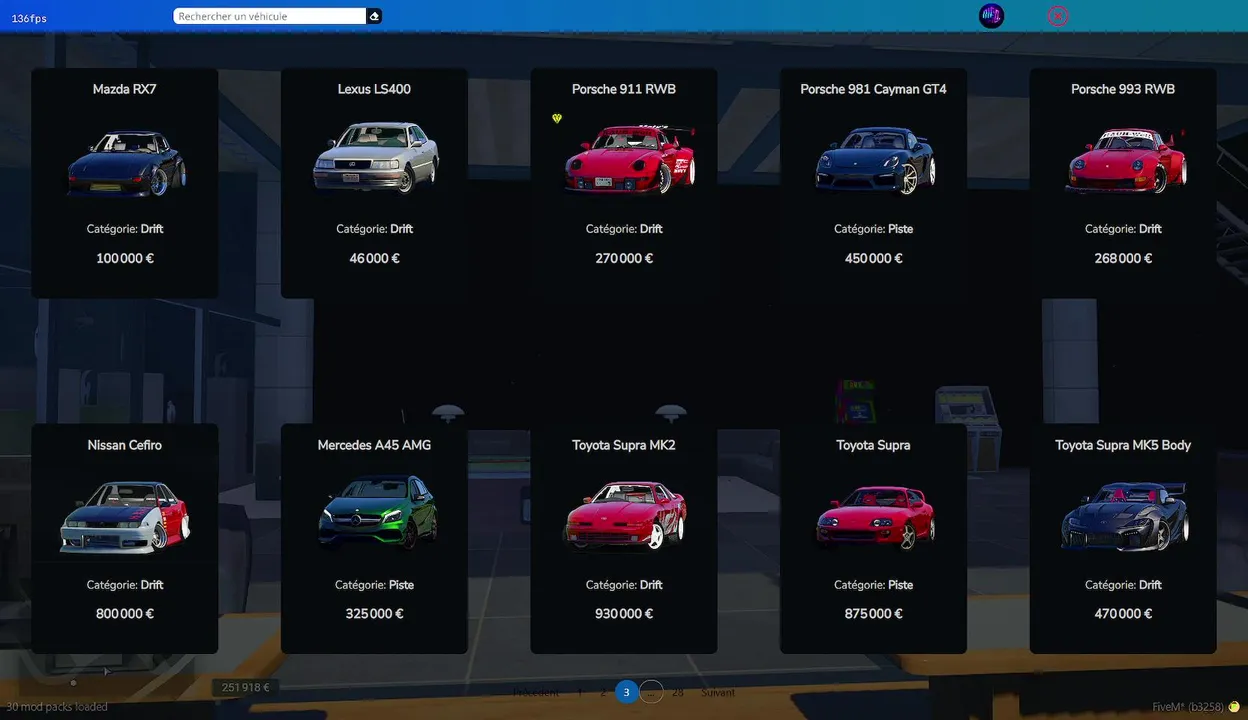Viewport: 1248px width, 720px height.
Task: Click the 450 000 € price on Cayman GT4
Action: pos(873,258)
